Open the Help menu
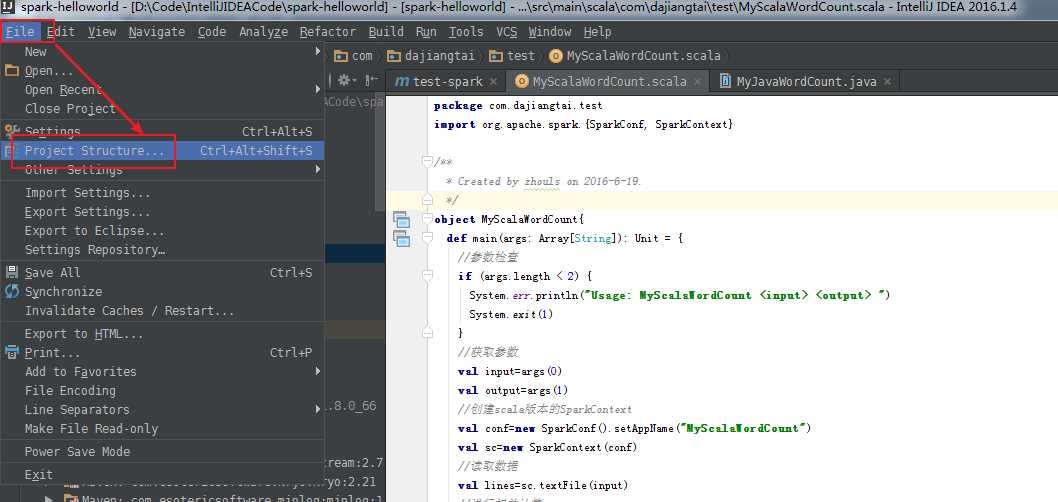1058x502 pixels. (x=597, y=32)
